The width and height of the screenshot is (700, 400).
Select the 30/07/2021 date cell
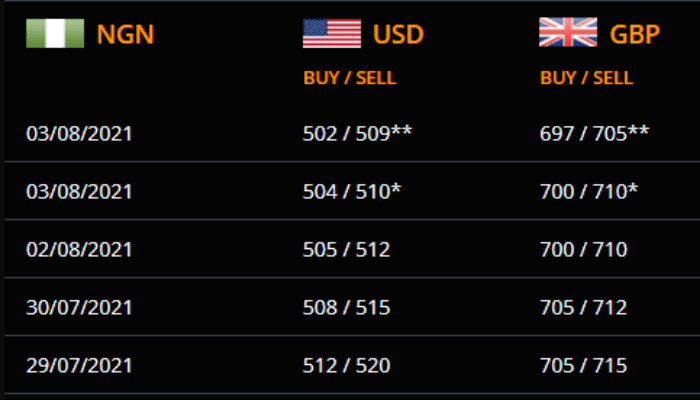click(x=79, y=307)
